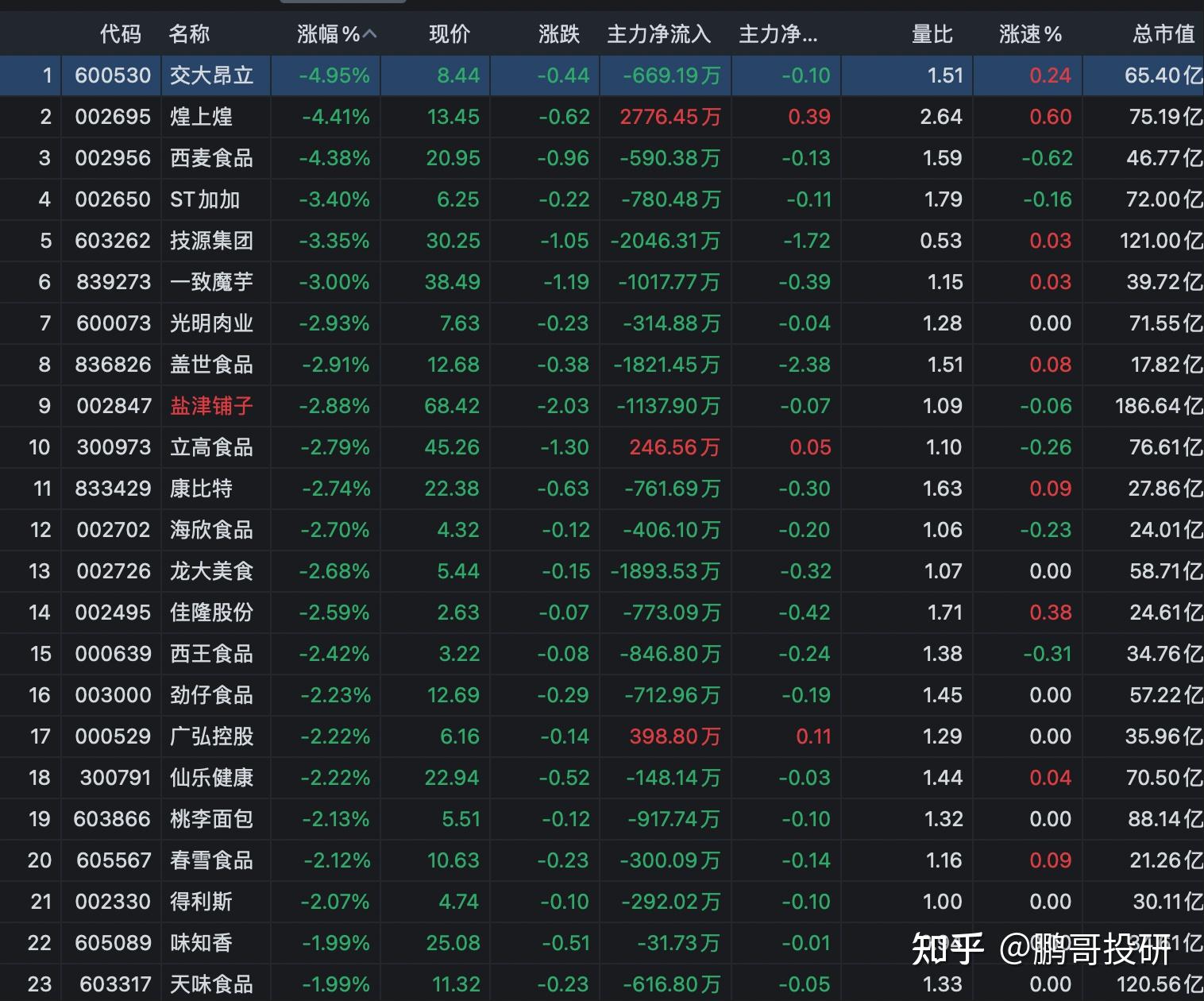Click stock code 600530
1204x1001 pixels.
click(x=111, y=75)
